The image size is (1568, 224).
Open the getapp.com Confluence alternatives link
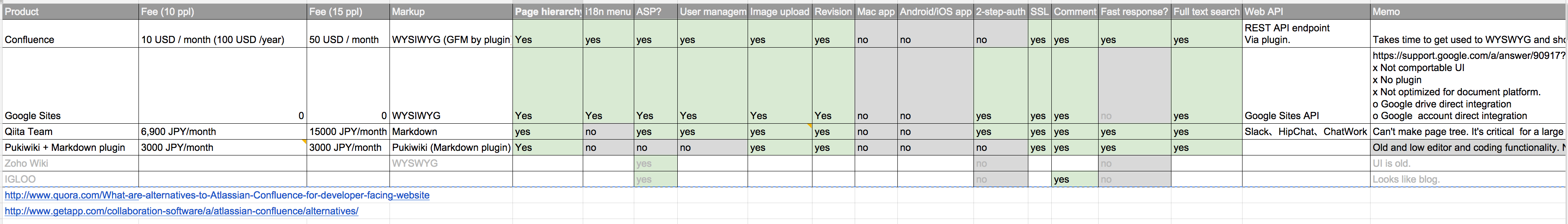182,211
